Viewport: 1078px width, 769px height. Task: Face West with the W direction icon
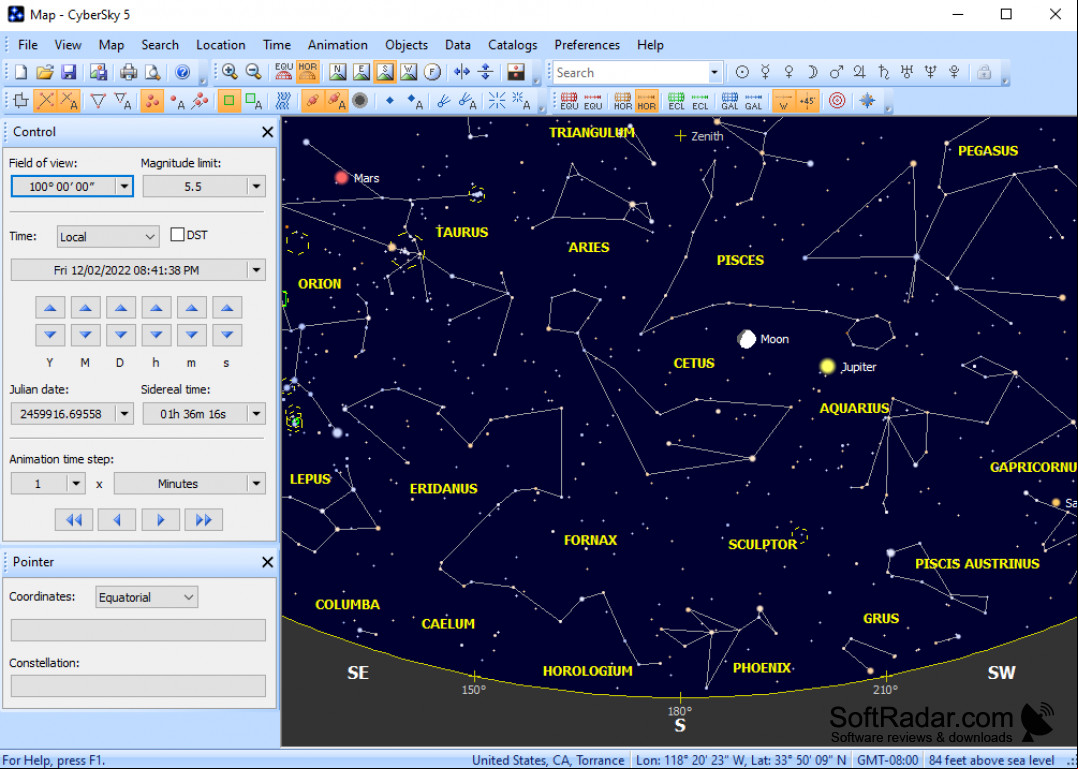408,72
